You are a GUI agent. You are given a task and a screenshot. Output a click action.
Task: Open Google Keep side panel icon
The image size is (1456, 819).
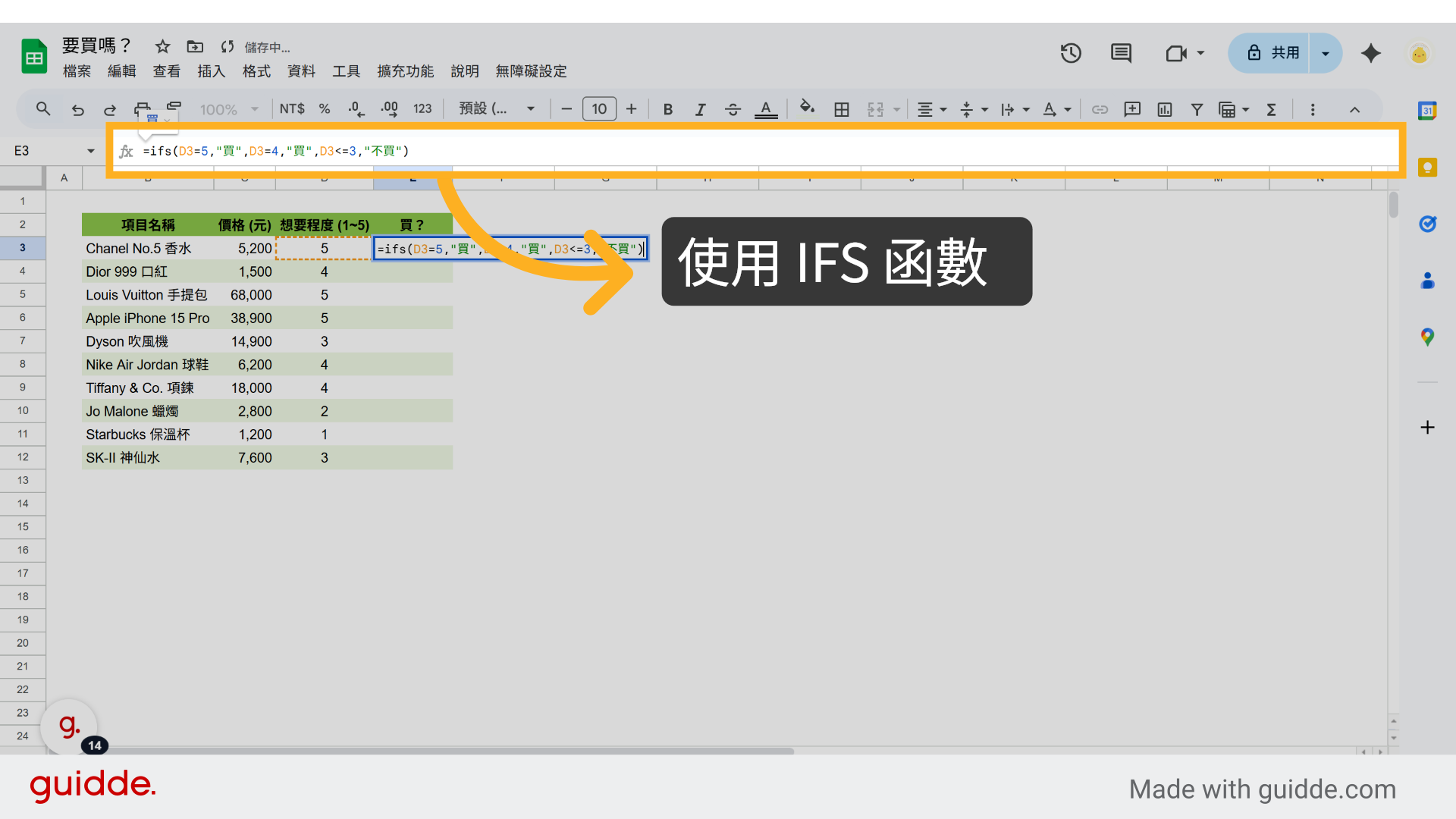(1427, 168)
